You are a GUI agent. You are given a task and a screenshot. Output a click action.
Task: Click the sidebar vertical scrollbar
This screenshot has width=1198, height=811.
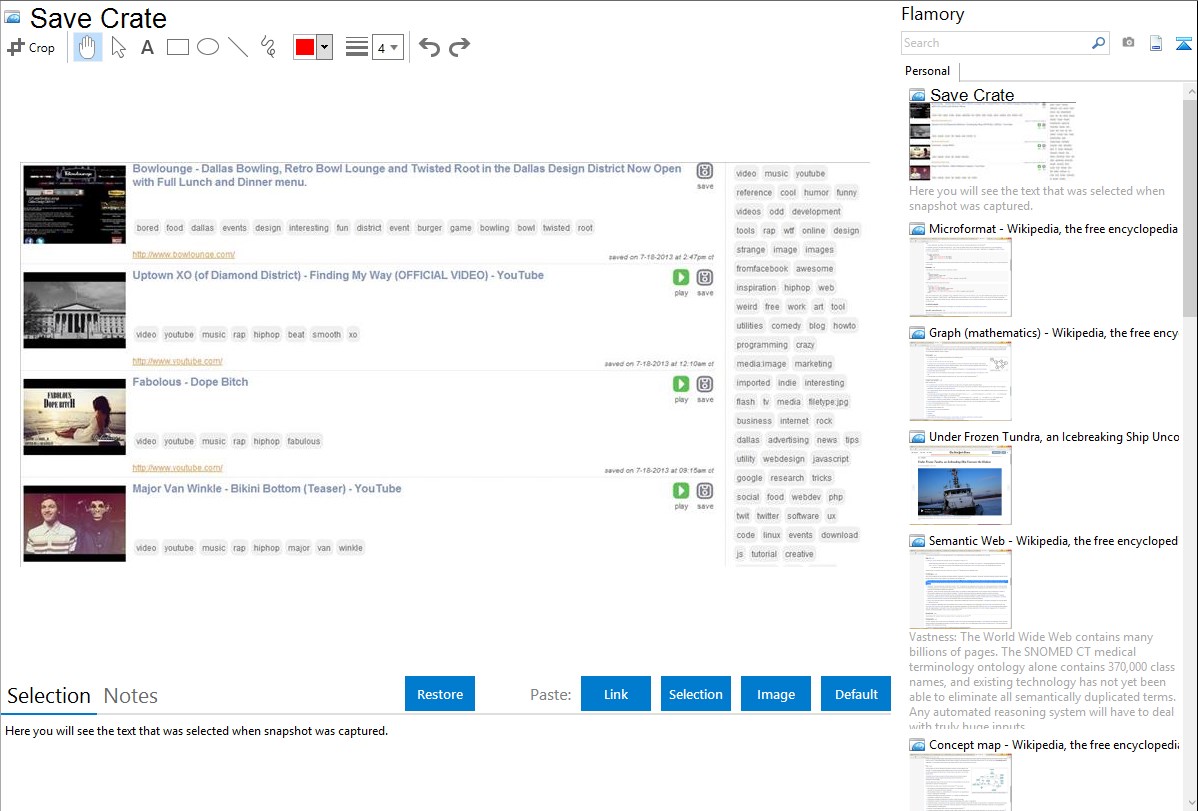(1190, 206)
